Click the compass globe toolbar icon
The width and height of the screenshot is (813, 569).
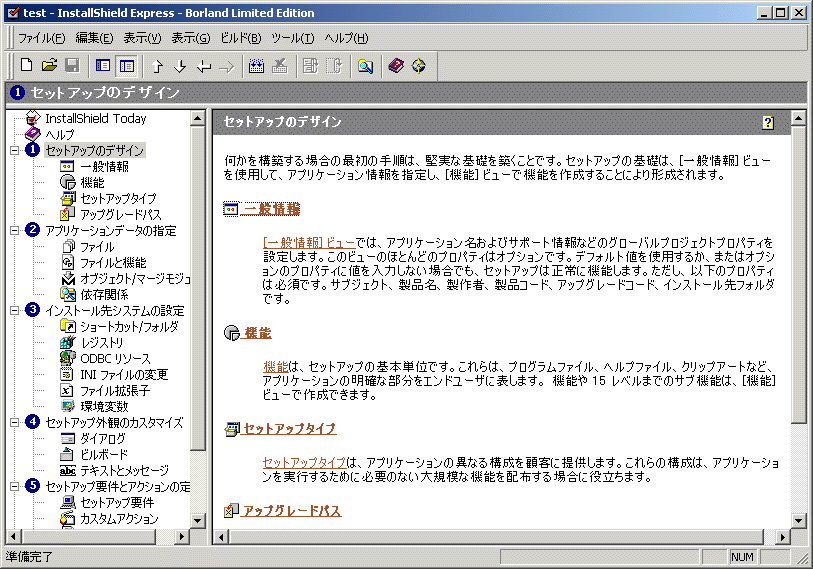(x=418, y=66)
